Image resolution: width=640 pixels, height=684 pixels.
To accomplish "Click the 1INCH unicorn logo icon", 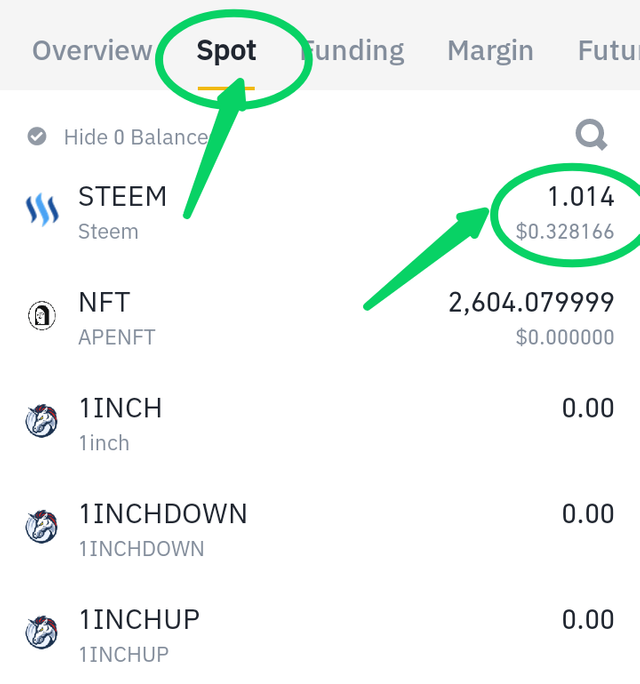I will (41, 423).
